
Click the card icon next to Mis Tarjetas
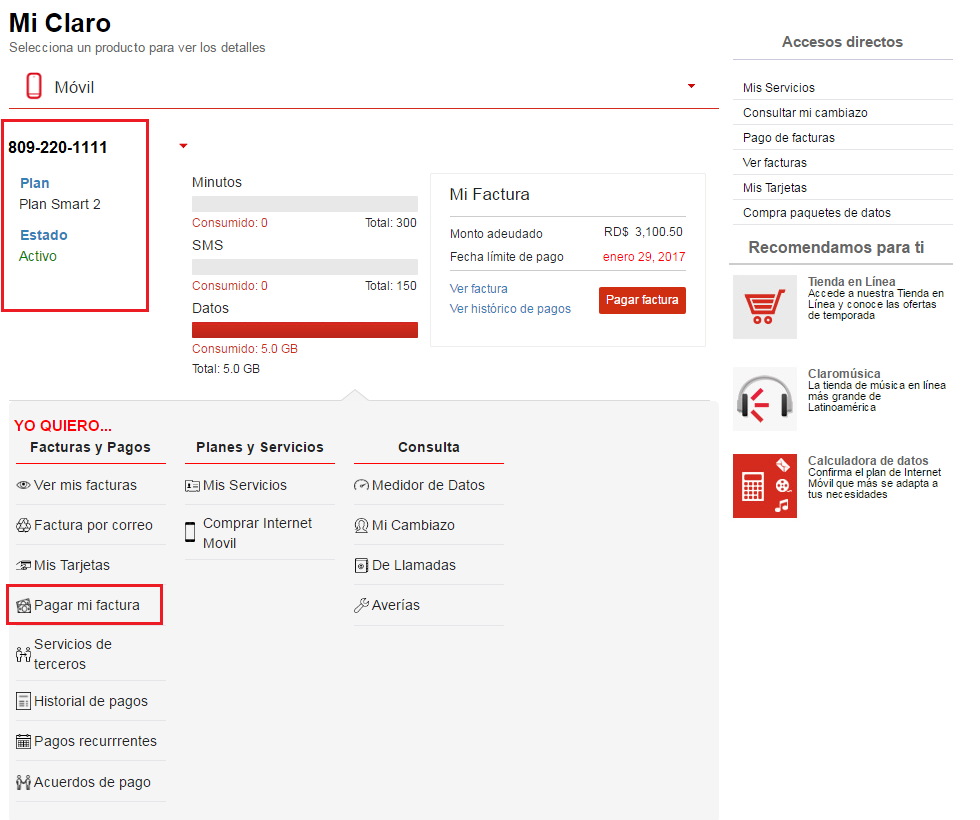click(x=23, y=565)
